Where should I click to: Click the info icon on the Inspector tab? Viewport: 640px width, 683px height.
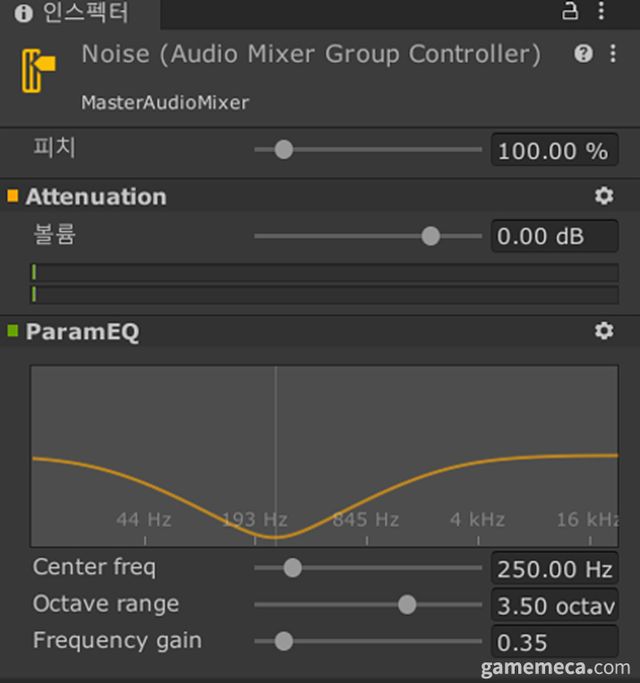pos(23,13)
